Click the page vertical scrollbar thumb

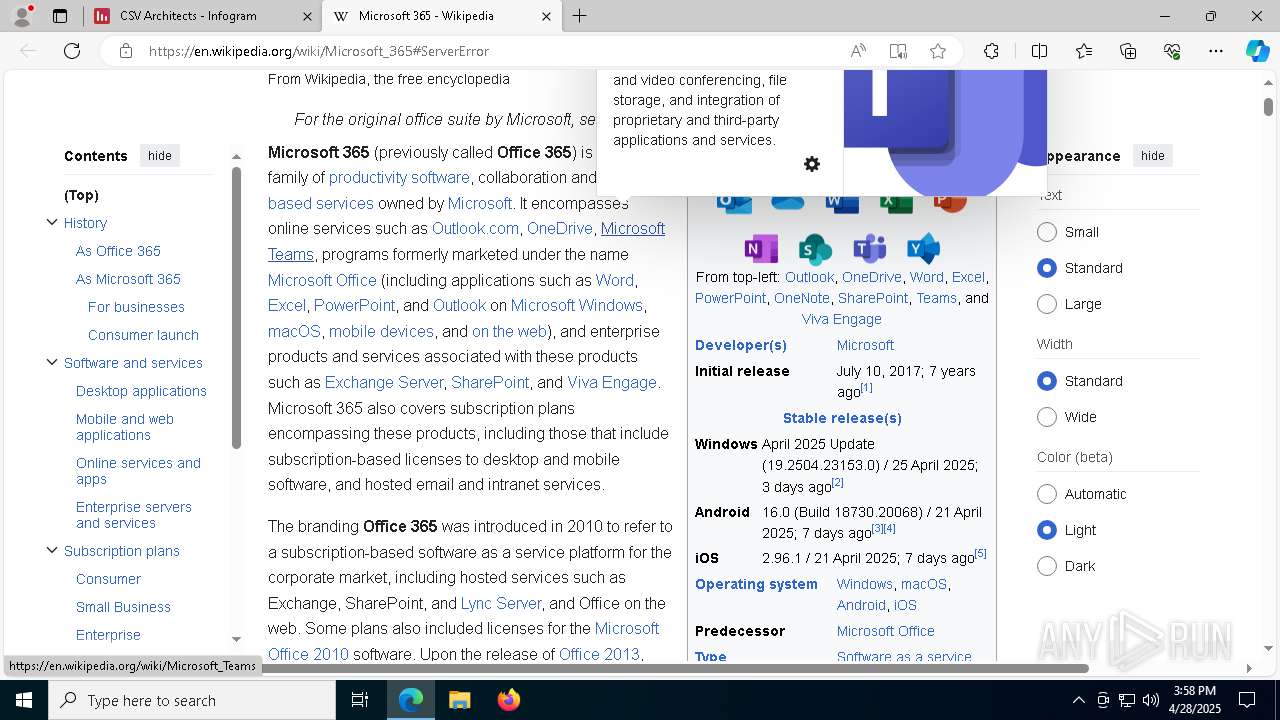(1269, 105)
